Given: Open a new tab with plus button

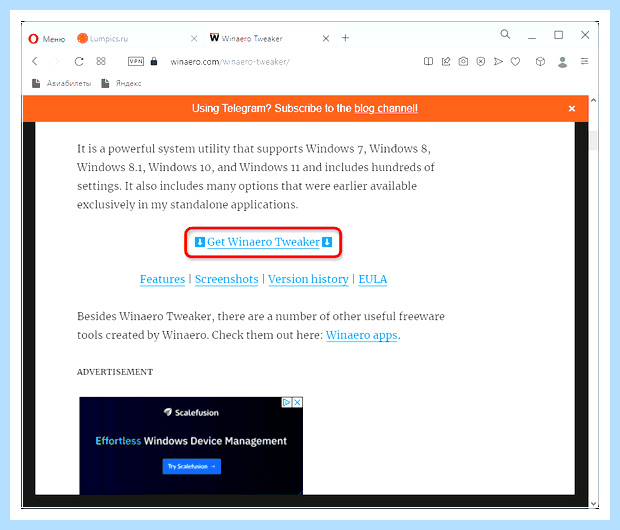Looking at the screenshot, I should pos(345,38).
